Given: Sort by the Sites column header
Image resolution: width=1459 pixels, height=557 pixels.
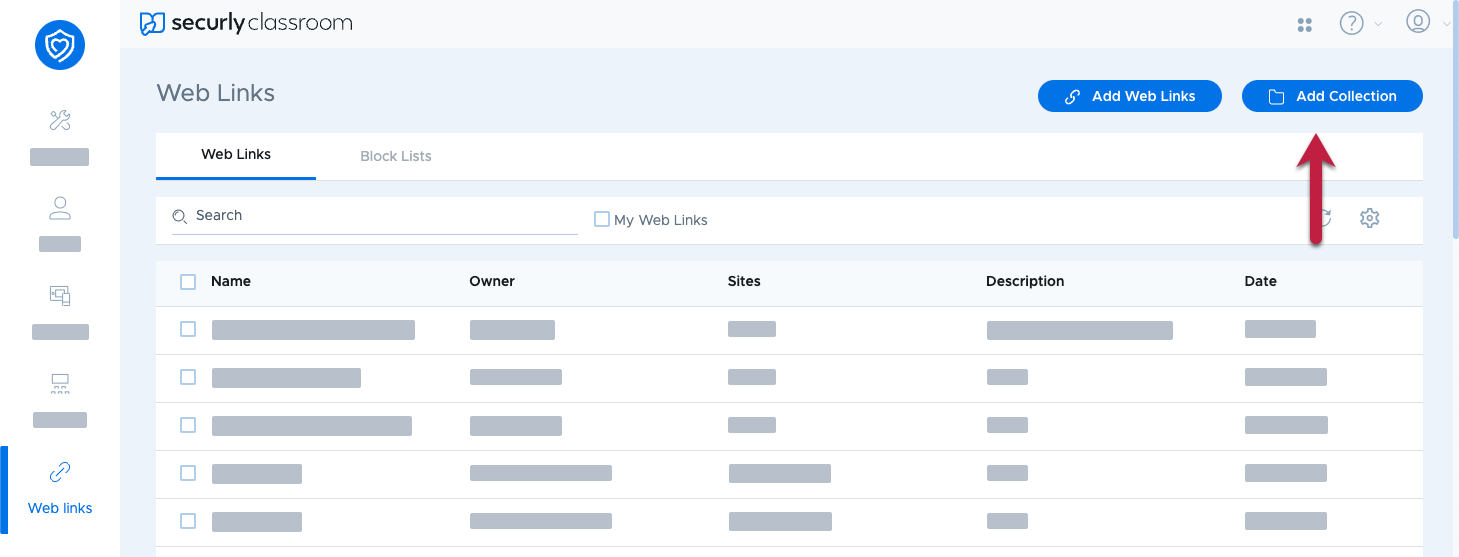Looking at the screenshot, I should 744,281.
